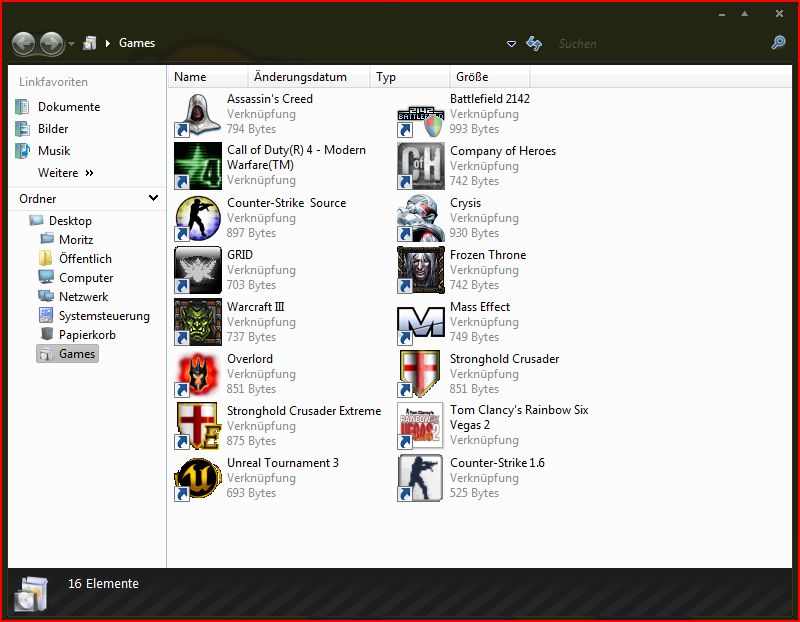800x622 pixels.
Task: Click the Mass Effect name text
Action: tap(480, 307)
